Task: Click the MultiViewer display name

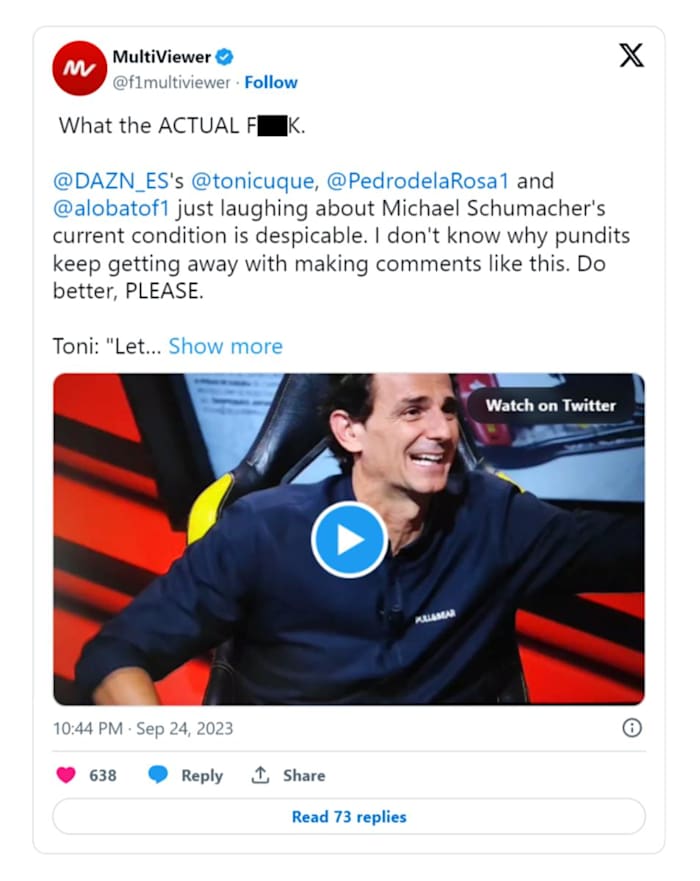Action: coord(160,57)
